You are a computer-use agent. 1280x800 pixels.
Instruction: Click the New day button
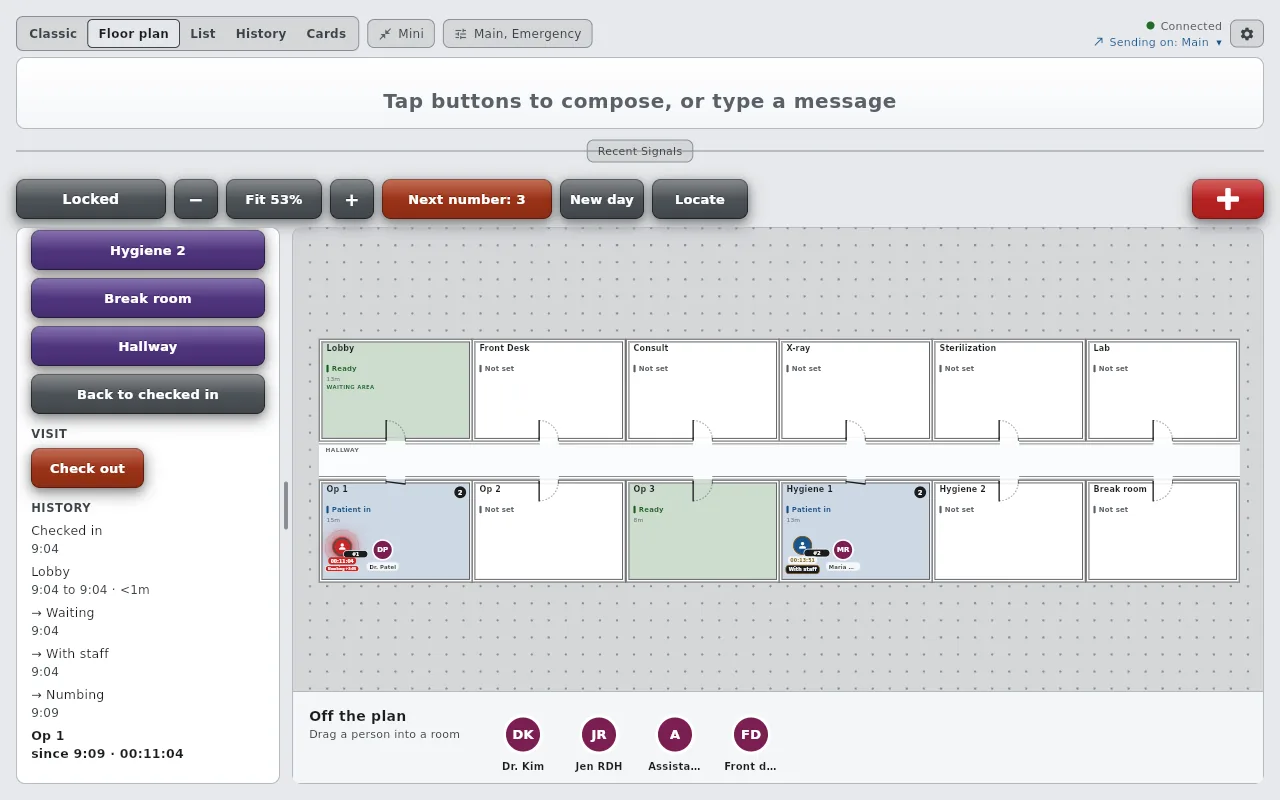click(x=602, y=199)
